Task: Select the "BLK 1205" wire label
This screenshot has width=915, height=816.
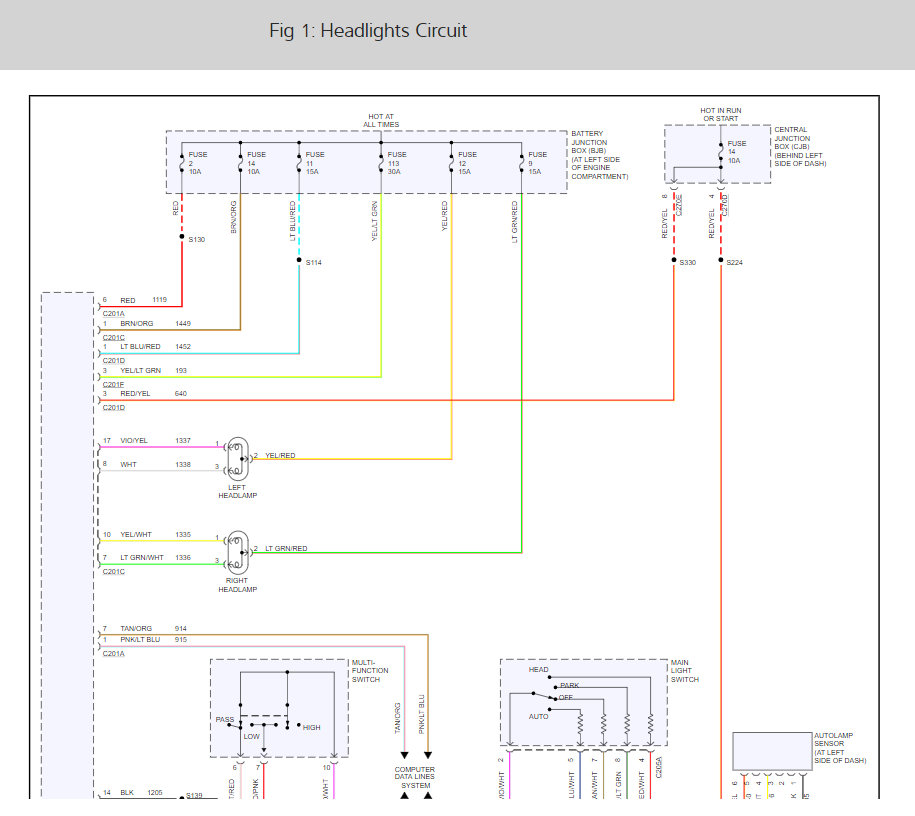Action: pyautogui.click(x=141, y=793)
